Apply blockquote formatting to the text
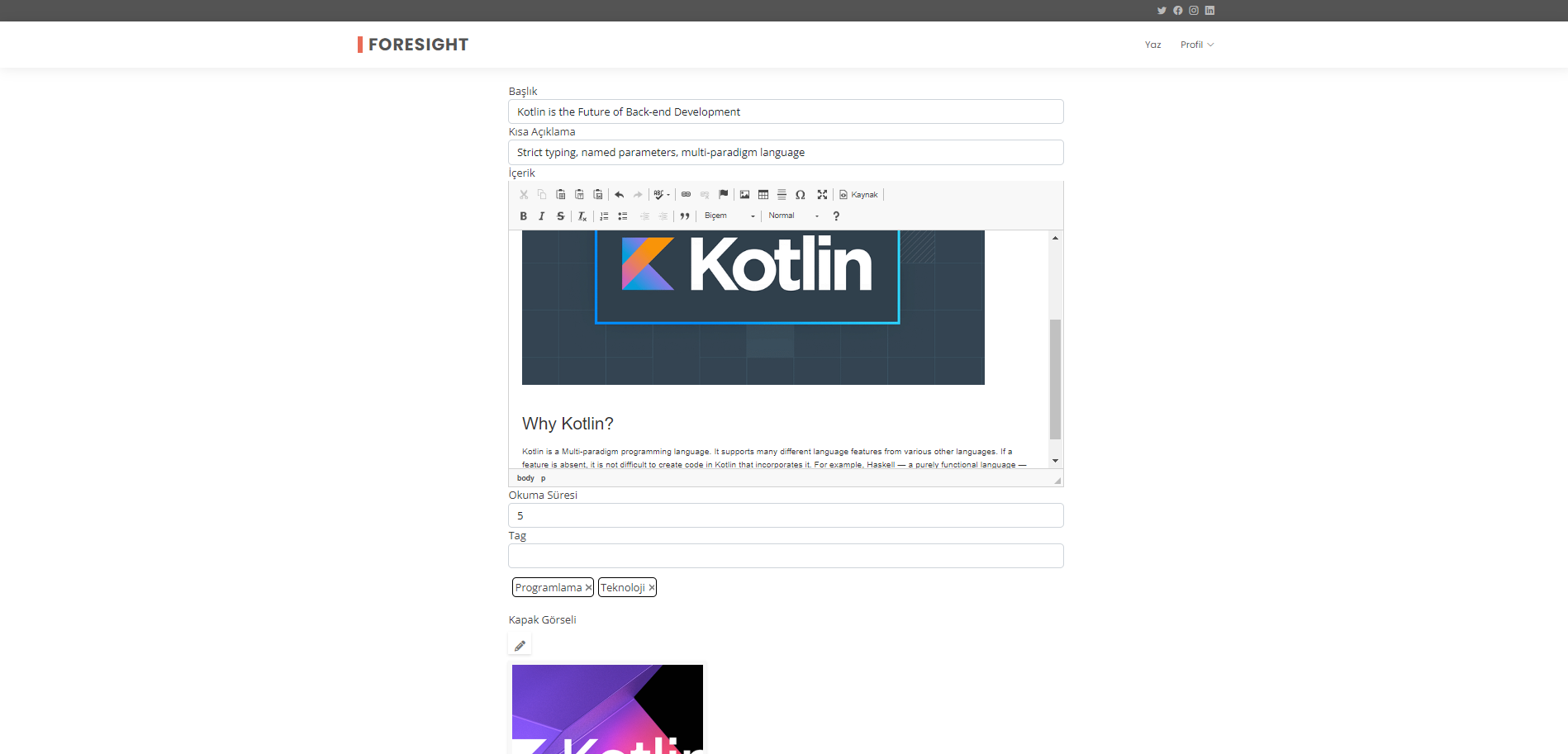 tap(684, 216)
